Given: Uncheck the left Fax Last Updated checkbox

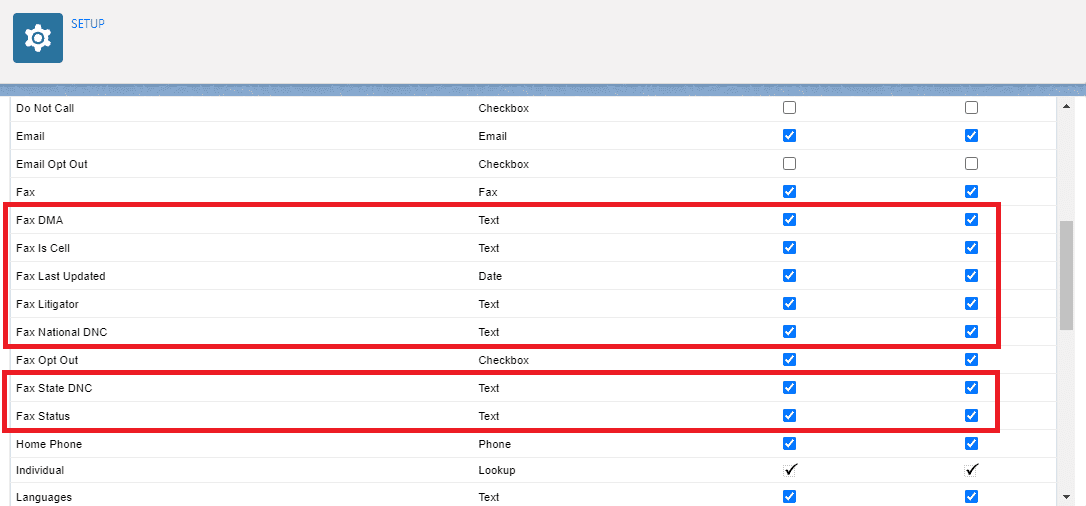Looking at the screenshot, I should pos(789,276).
